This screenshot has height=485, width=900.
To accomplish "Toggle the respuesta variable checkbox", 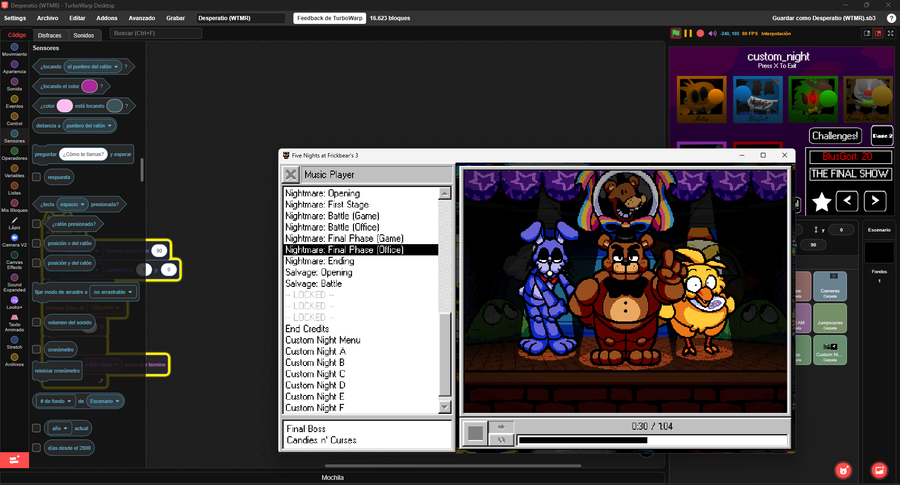I will point(36,177).
